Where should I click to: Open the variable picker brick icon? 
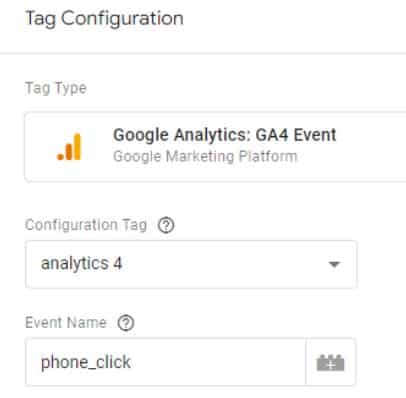tap(330, 362)
